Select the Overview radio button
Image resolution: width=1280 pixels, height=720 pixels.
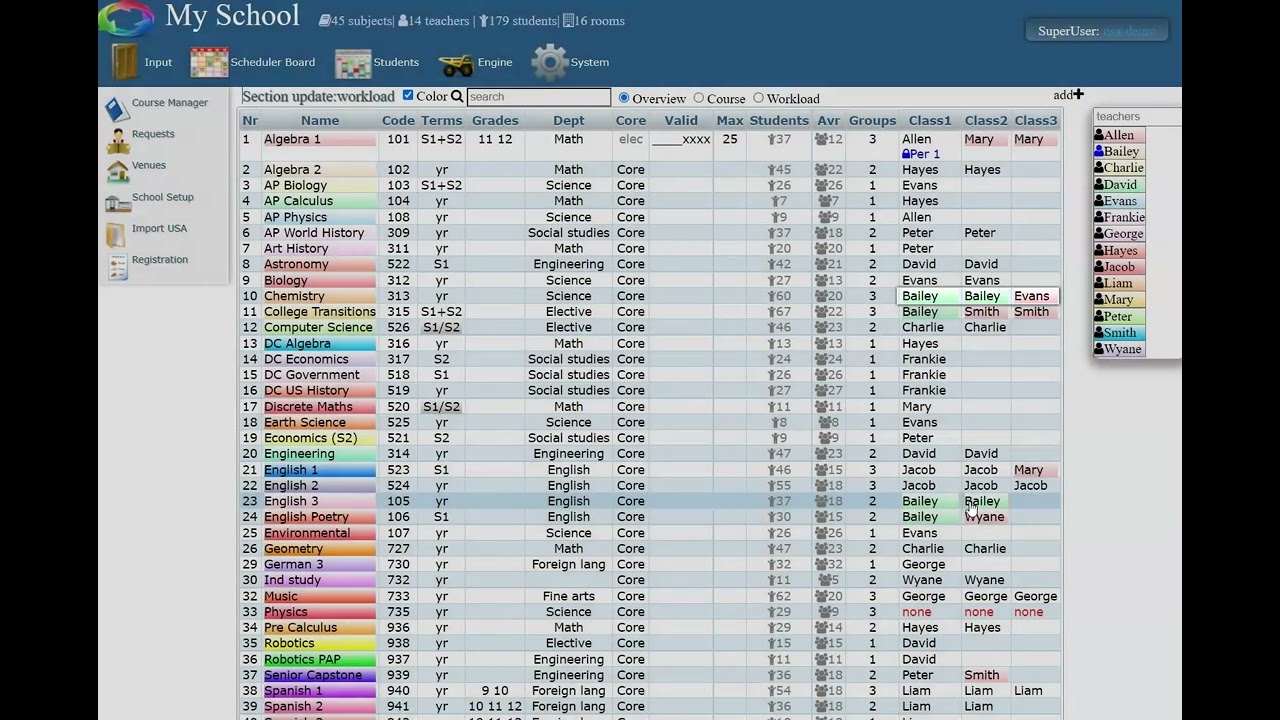point(624,98)
